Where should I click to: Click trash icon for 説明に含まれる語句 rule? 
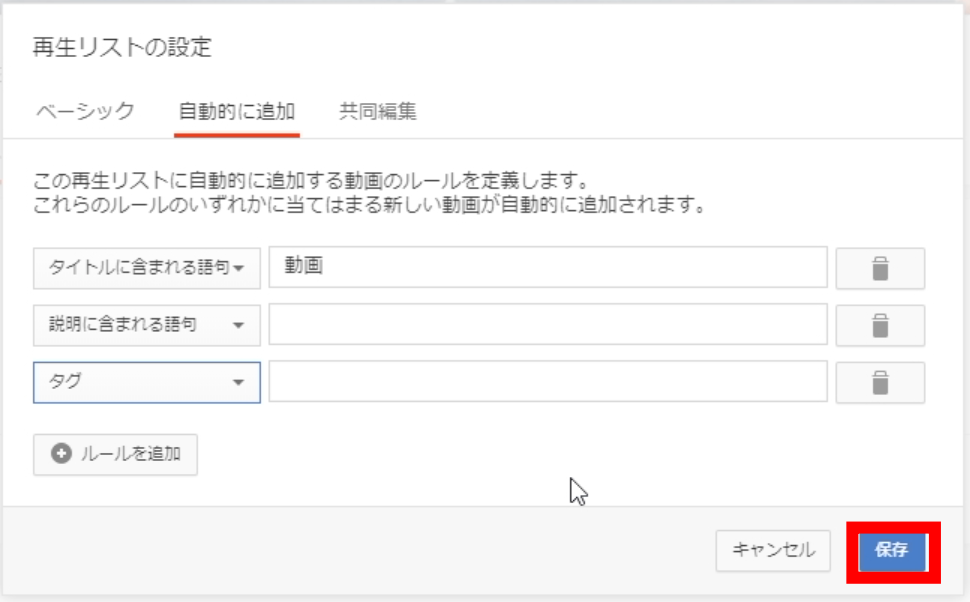pyautogui.click(x=880, y=325)
